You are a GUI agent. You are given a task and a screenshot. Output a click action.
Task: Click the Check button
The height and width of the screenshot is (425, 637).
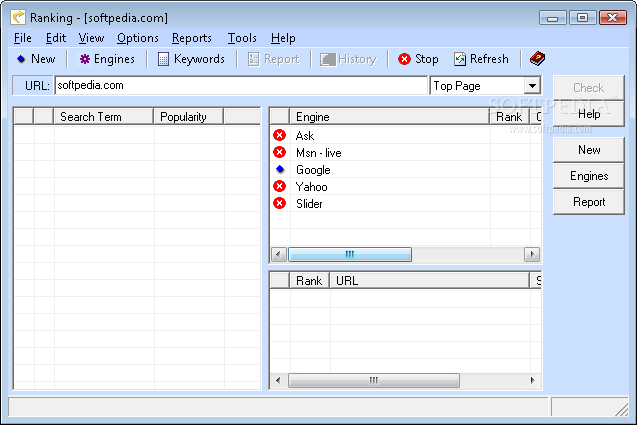coord(588,88)
